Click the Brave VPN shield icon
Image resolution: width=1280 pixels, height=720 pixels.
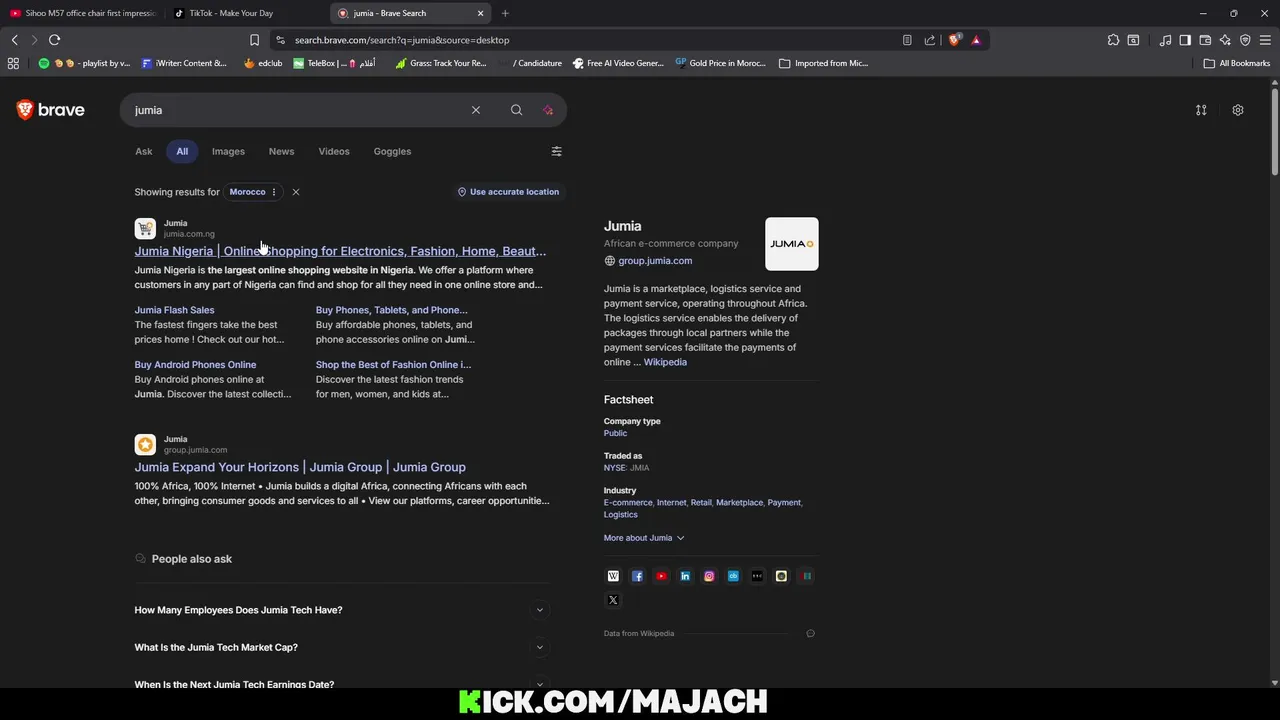1245,40
